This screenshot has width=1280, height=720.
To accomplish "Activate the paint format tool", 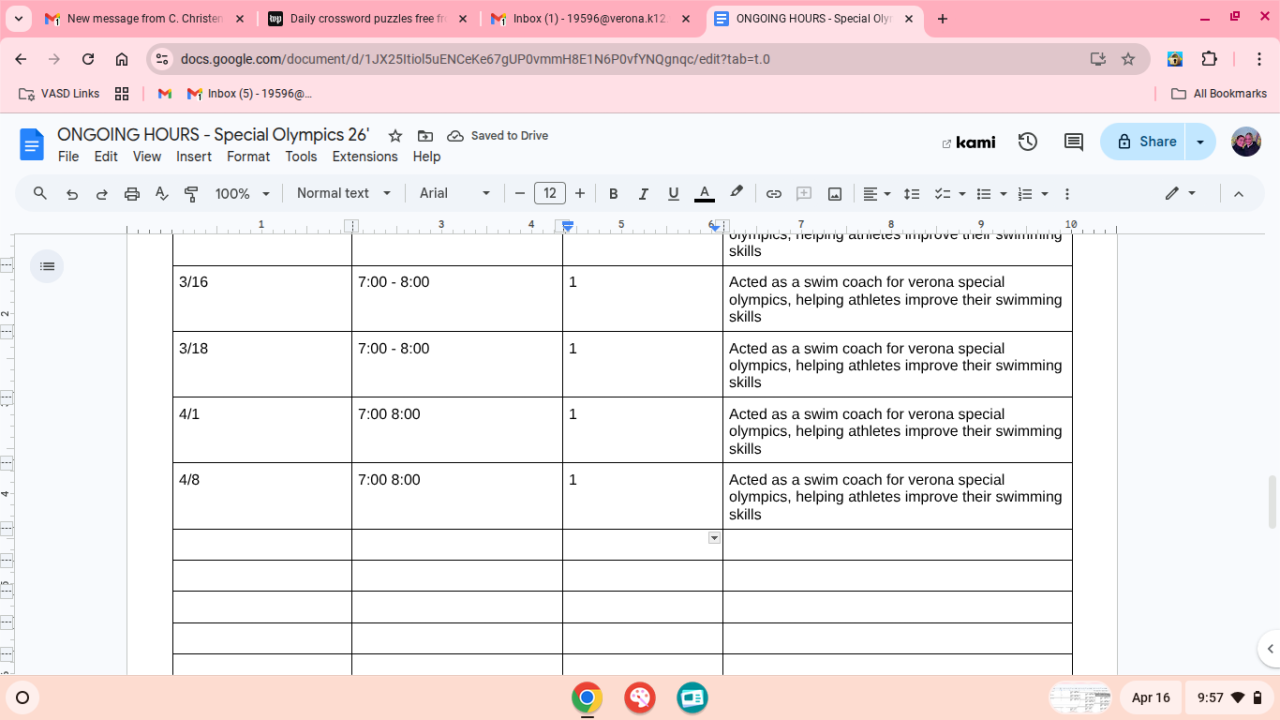I will 192,194.
